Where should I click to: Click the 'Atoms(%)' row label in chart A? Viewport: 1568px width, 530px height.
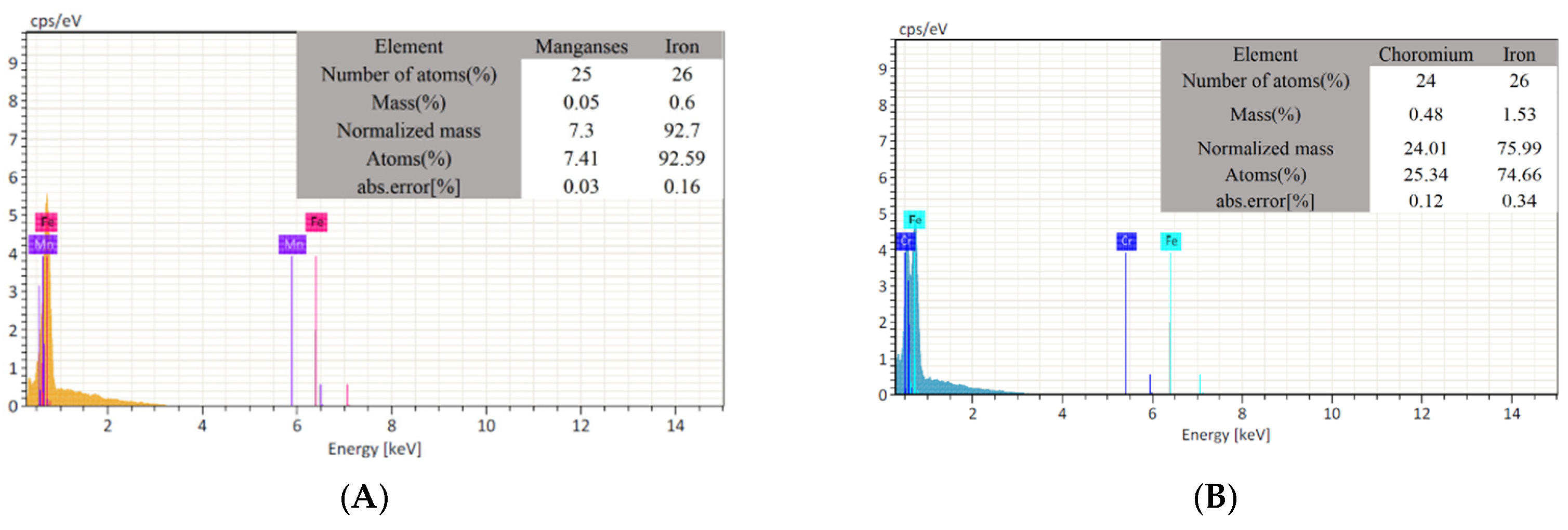pyautogui.click(x=409, y=159)
